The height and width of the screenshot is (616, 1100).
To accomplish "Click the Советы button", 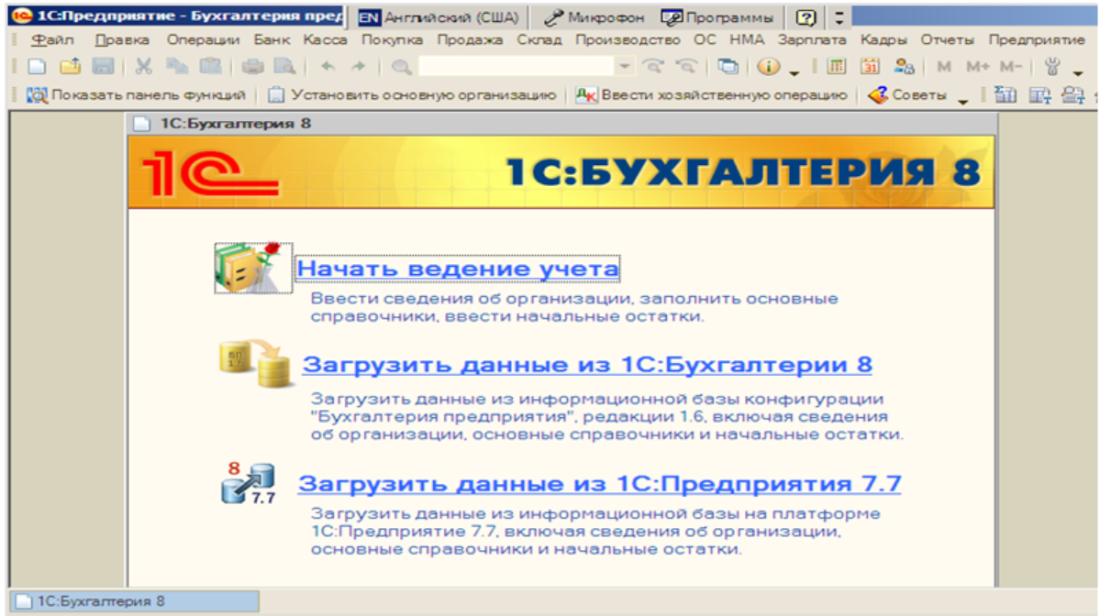I will 908,95.
